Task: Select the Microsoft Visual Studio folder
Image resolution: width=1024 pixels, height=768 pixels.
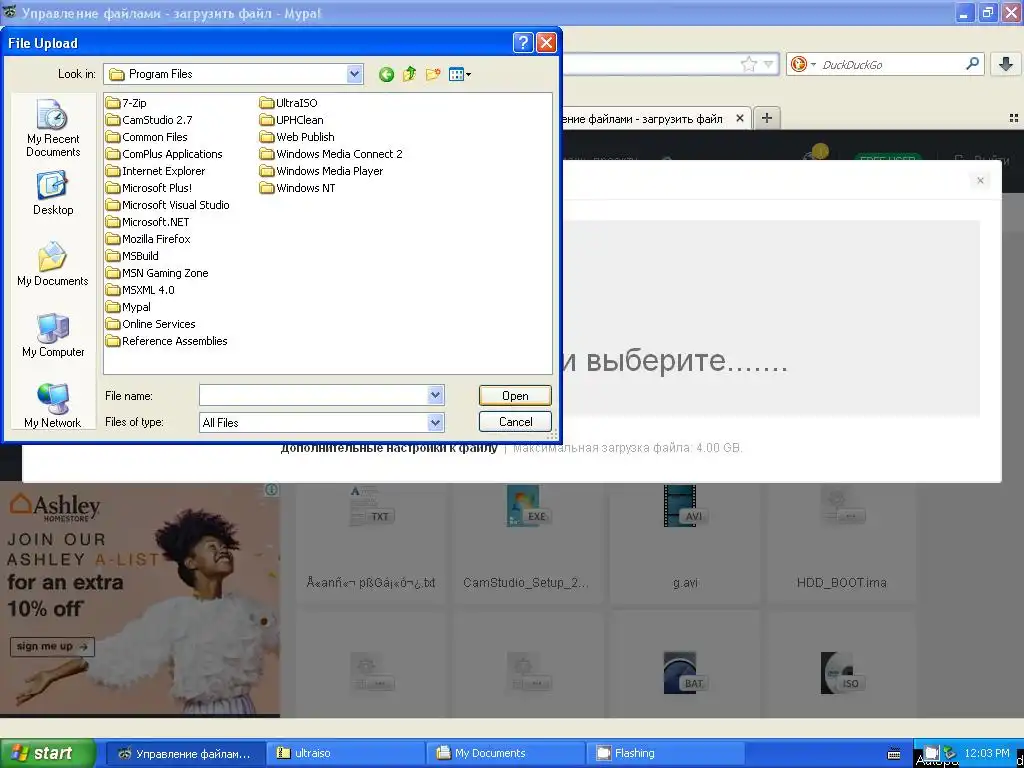Action: pyautogui.click(x=168, y=205)
